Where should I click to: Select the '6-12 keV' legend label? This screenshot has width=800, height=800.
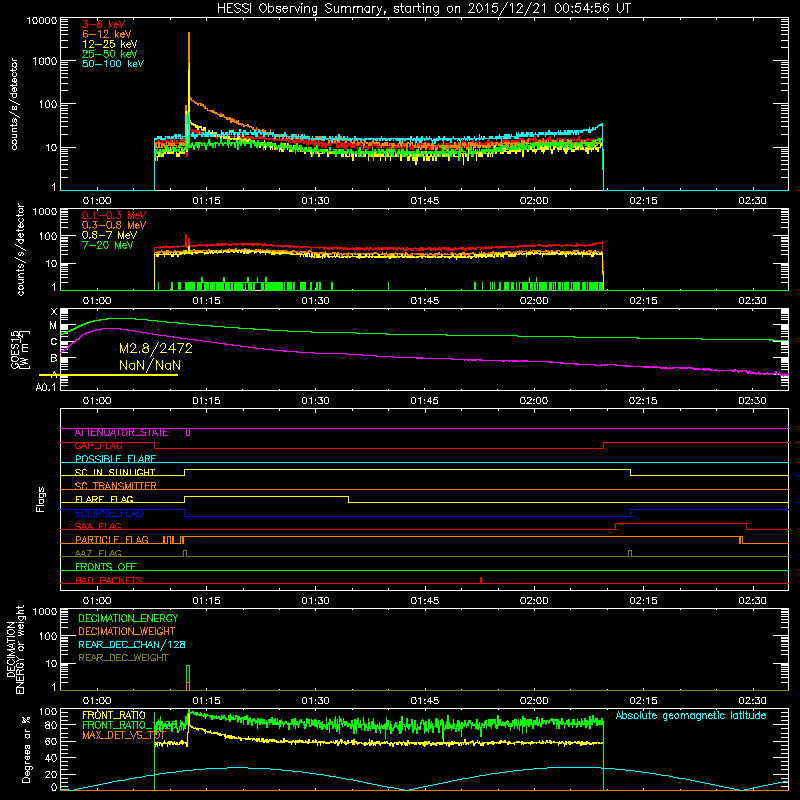[x=107, y=34]
